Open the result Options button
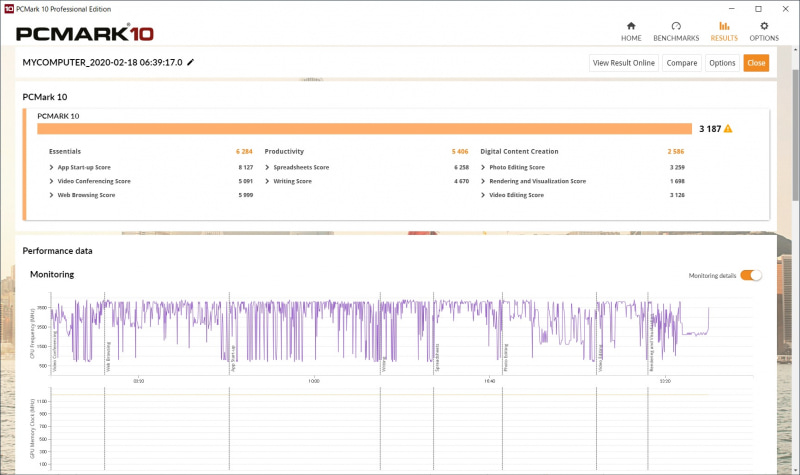Image resolution: width=800 pixels, height=475 pixels. [722, 63]
